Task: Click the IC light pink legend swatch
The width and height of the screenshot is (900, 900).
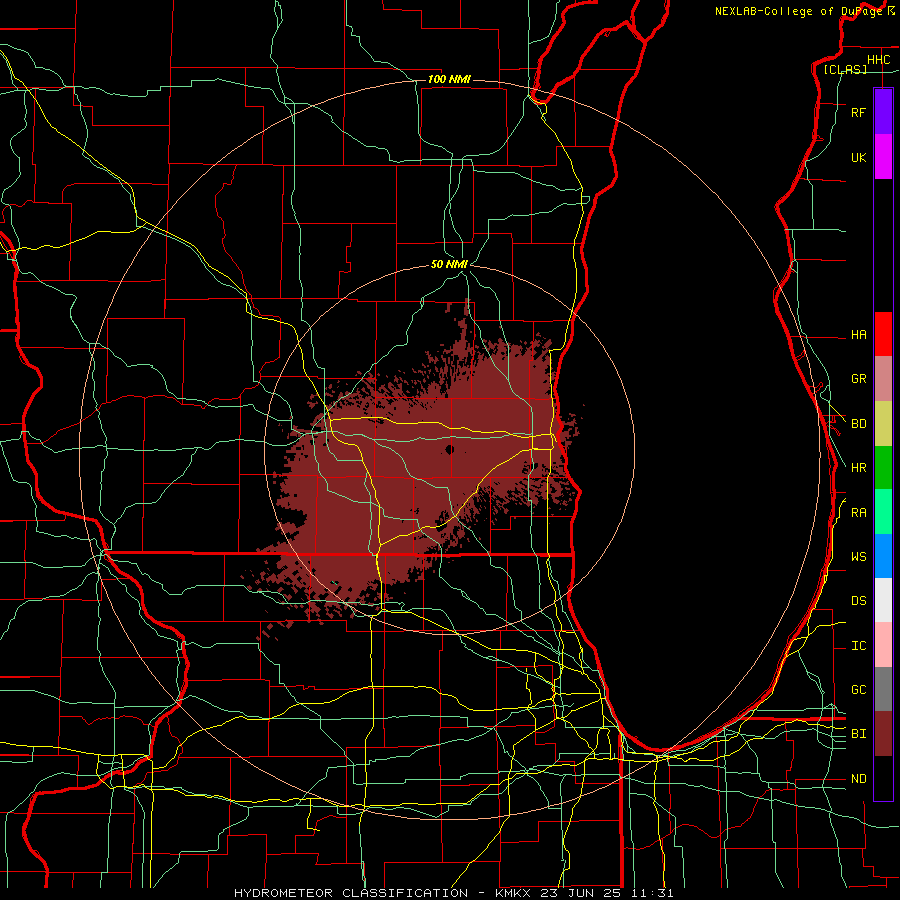Action: click(x=883, y=645)
